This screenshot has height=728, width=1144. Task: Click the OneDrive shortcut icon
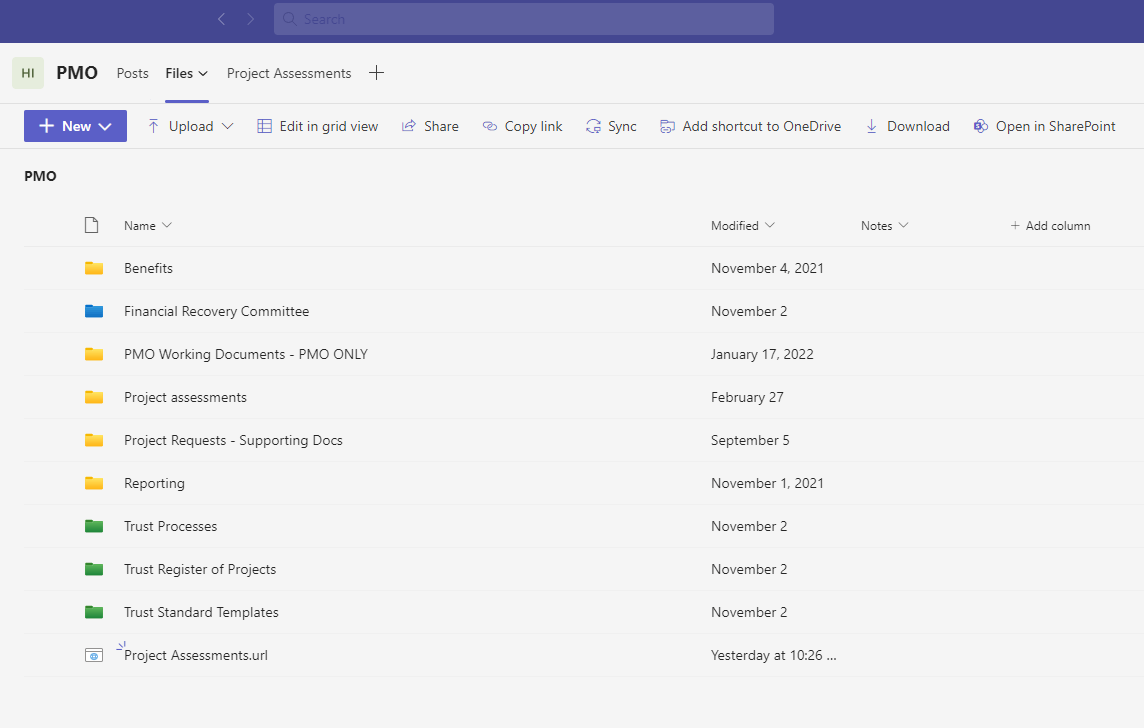pos(667,126)
